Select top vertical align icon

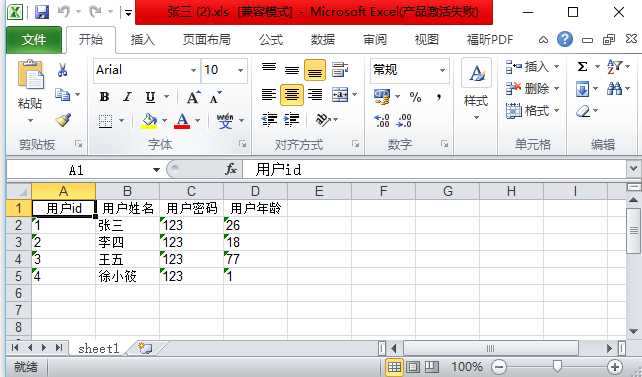pyautogui.click(x=269, y=69)
